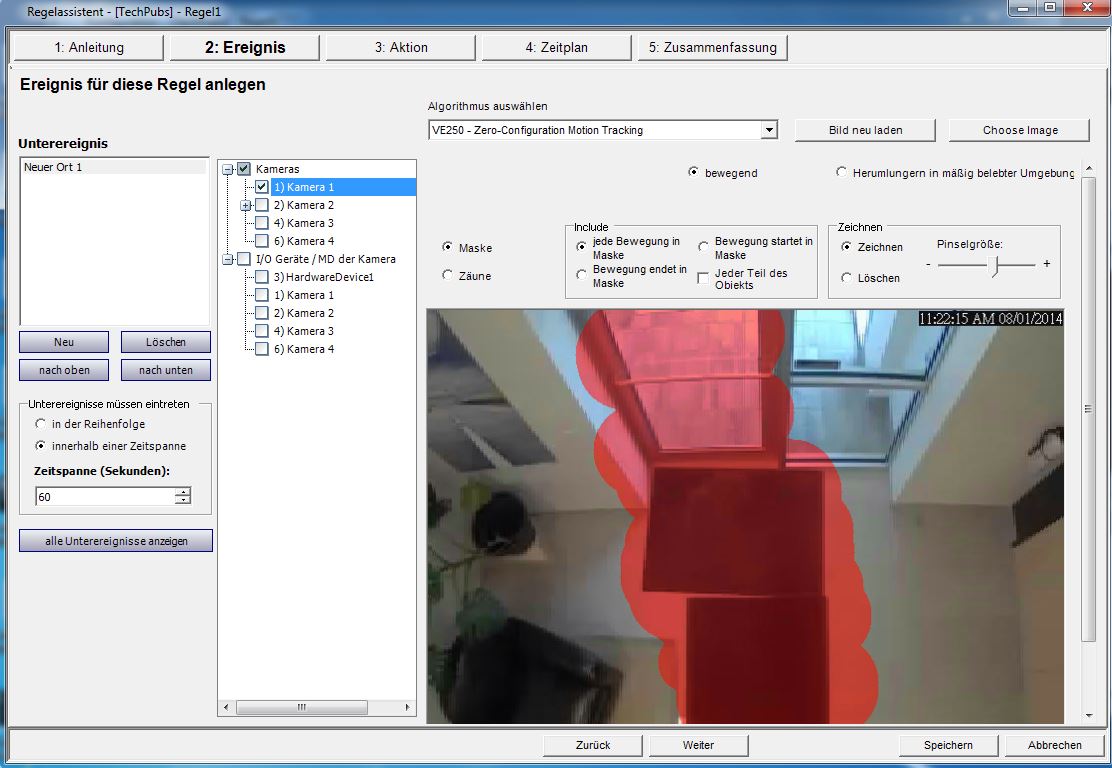Image resolution: width=1112 pixels, height=768 pixels.
Task: Select 1) Kamera 1 row label in tree
Action: tap(304, 187)
